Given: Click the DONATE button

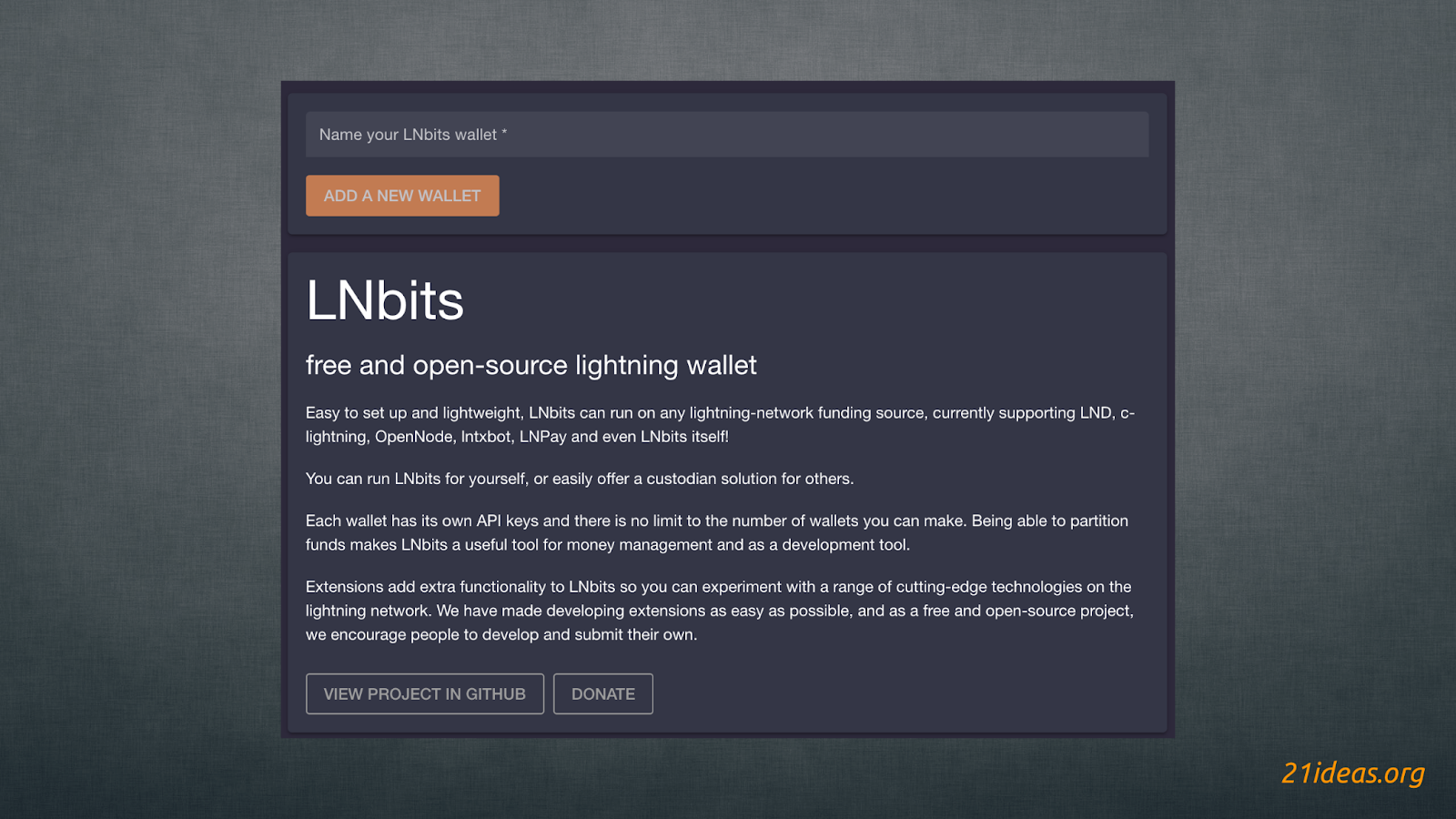Looking at the screenshot, I should tap(602, 693).
